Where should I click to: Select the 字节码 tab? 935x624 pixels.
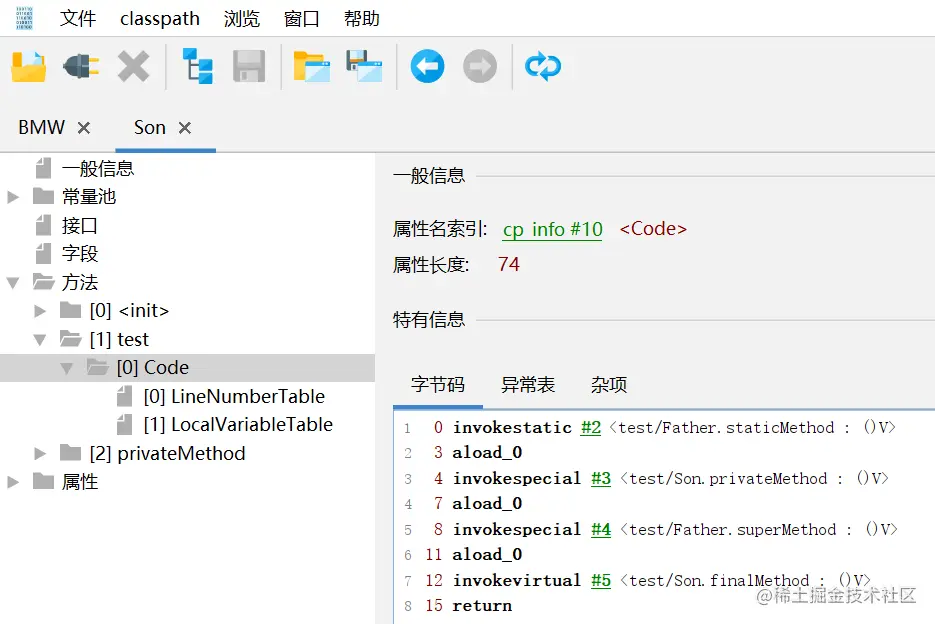[x=438, y=385]
